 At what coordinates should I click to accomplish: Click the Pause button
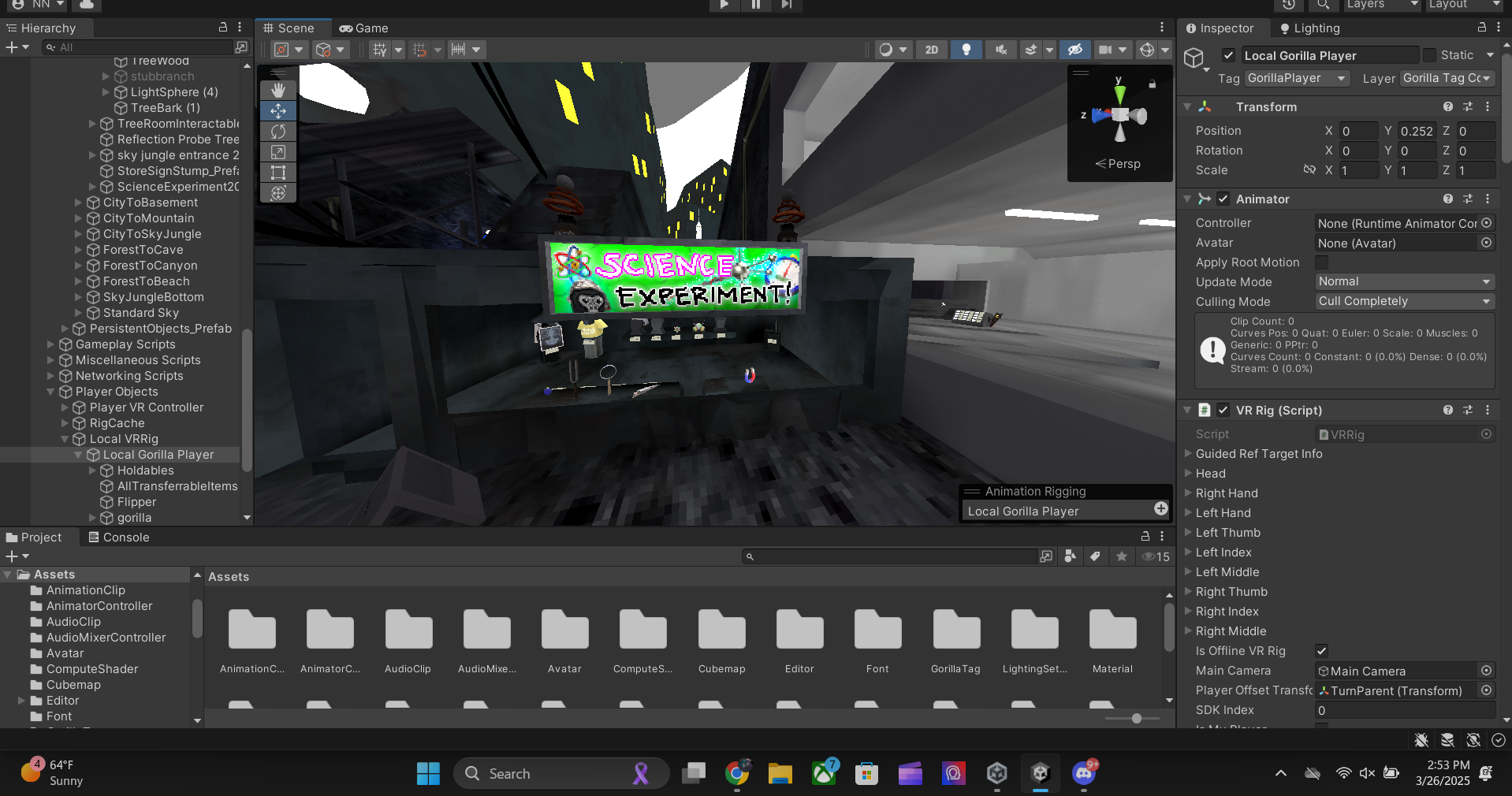coord(755,5)
